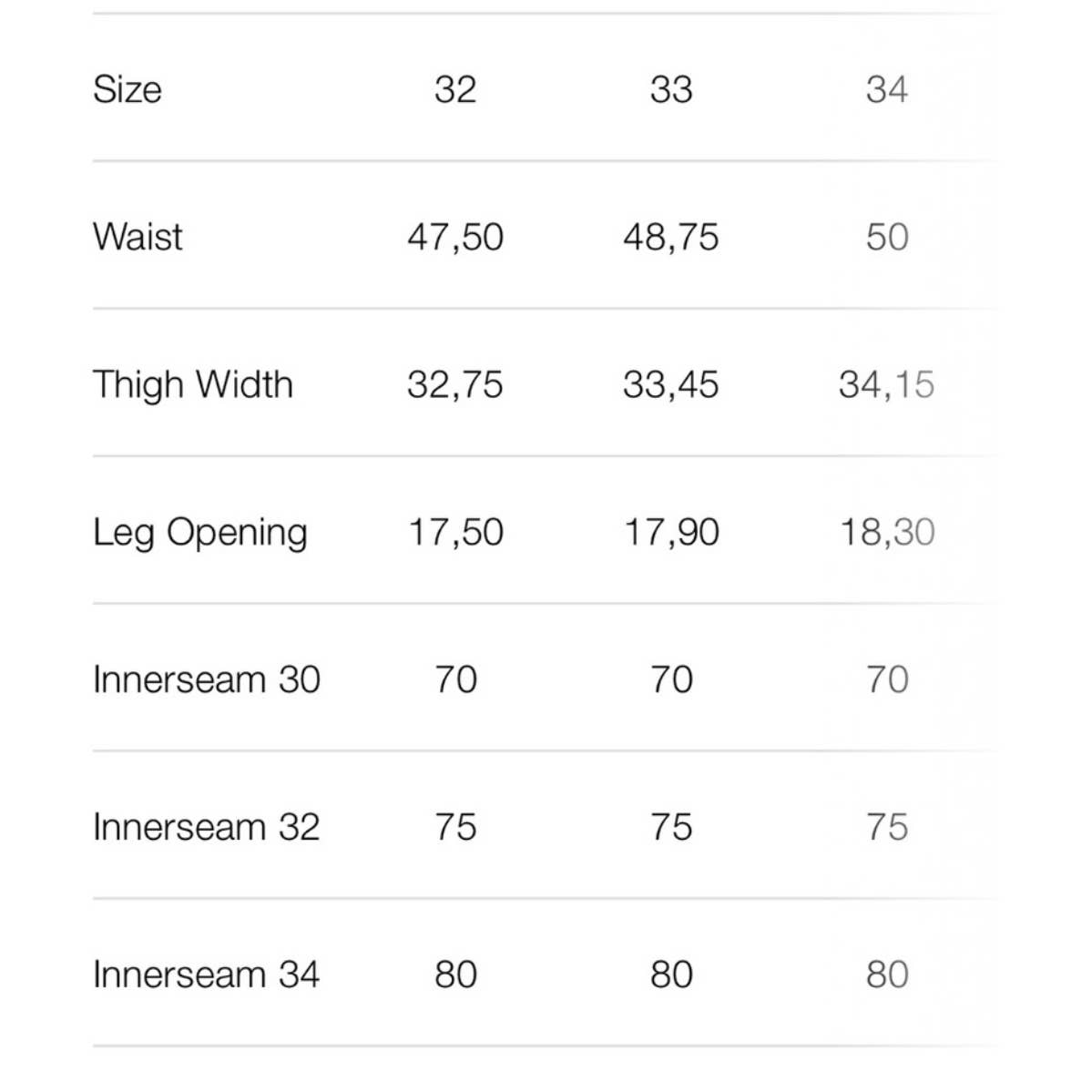Click Innerseam 32 value 75 for size 33
The width and height of the screenshot is (1092, 1092).
pyautogui.click(x=671, y=827)
